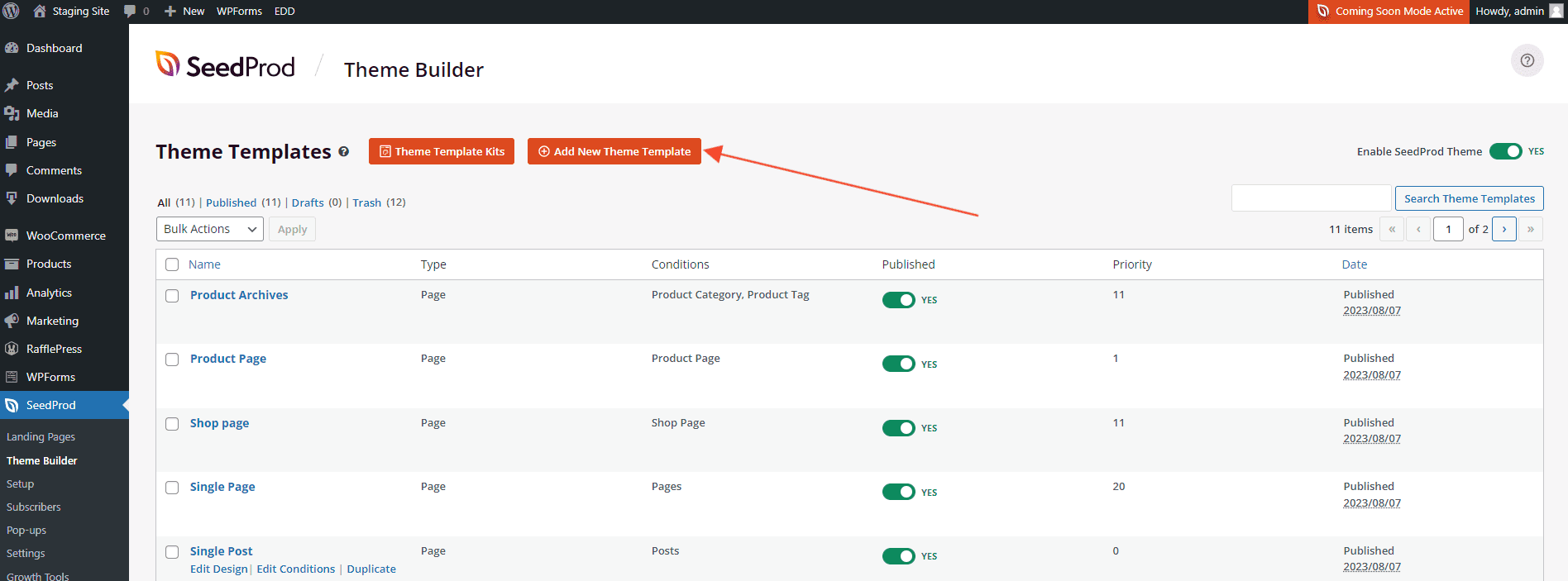Click the SeedProd logo in the header
This screenshot has width=1568, height=581.
coord(225,65)
